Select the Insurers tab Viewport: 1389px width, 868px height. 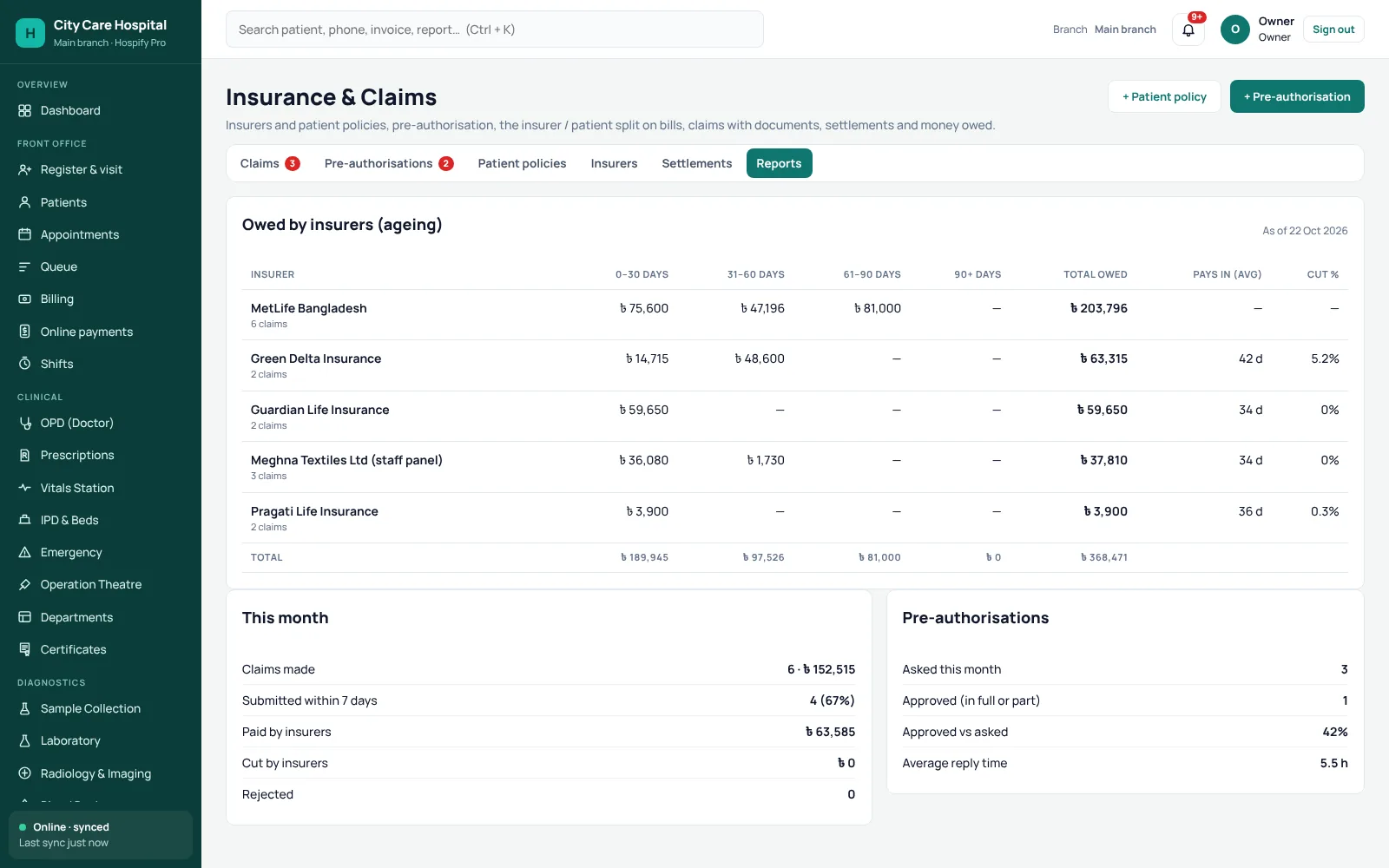click(614, 163)
